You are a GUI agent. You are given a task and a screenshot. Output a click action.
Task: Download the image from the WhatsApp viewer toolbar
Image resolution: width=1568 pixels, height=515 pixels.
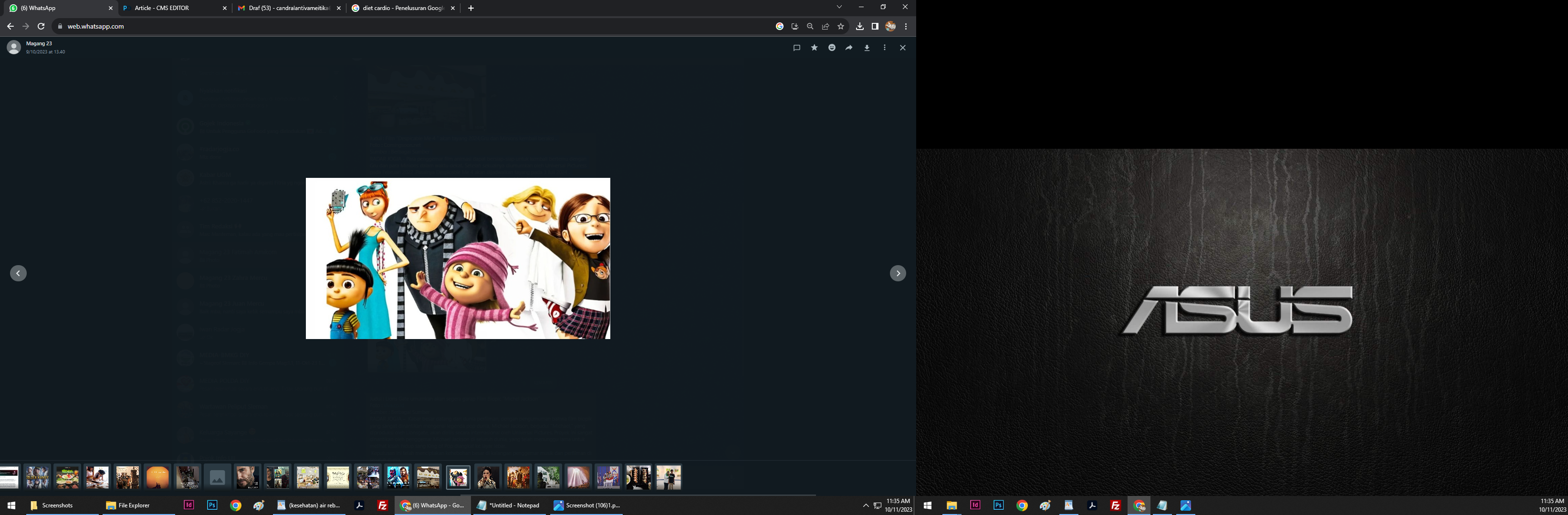click(x=867, y=47)
